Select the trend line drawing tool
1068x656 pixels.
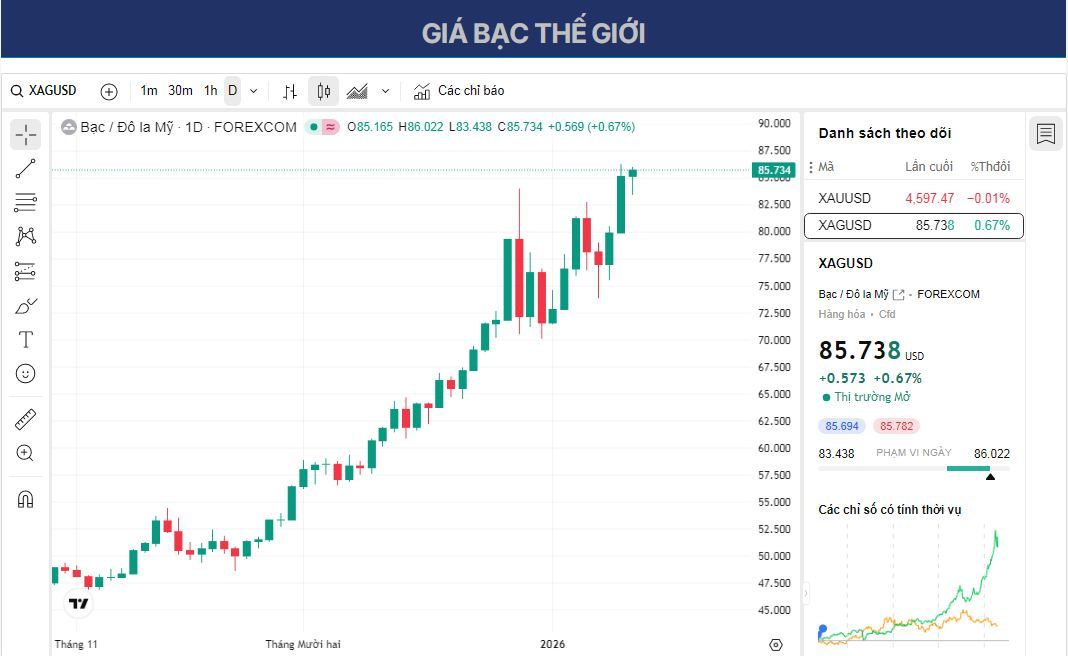point(25,167)
